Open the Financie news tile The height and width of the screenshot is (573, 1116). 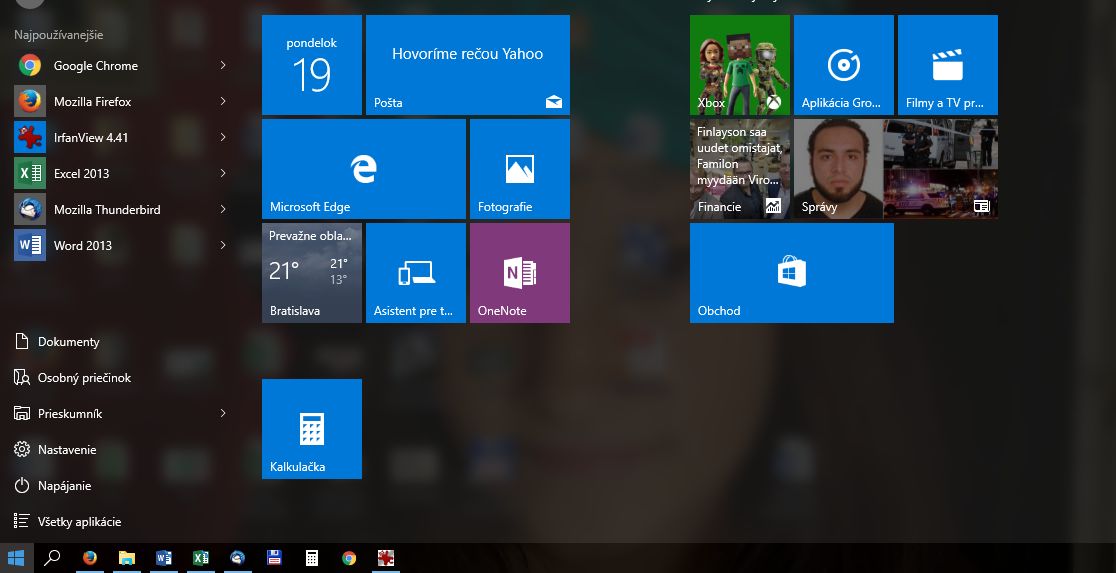coord(739,169)
